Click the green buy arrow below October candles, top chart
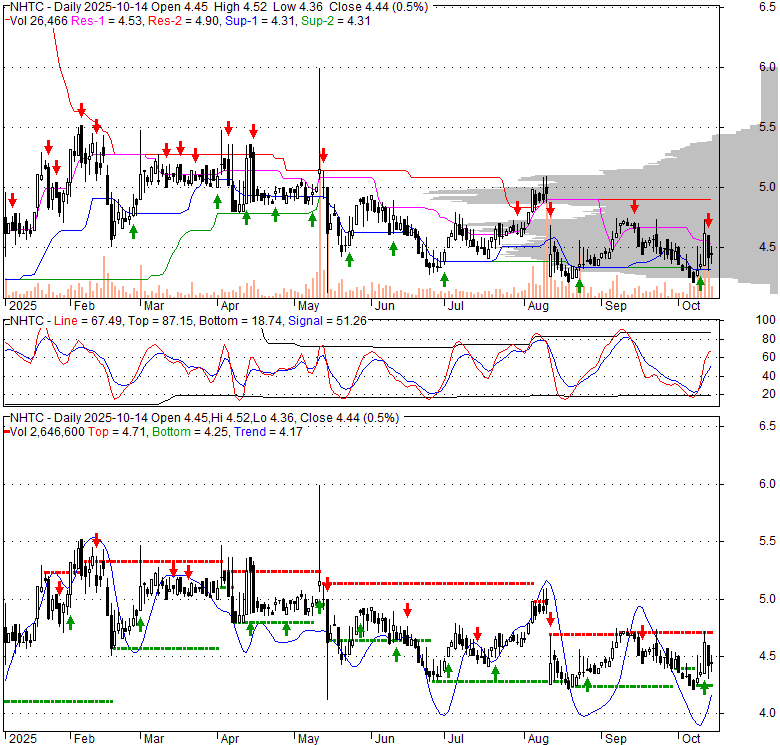The image size is (780, 745). tap(700, 284)
